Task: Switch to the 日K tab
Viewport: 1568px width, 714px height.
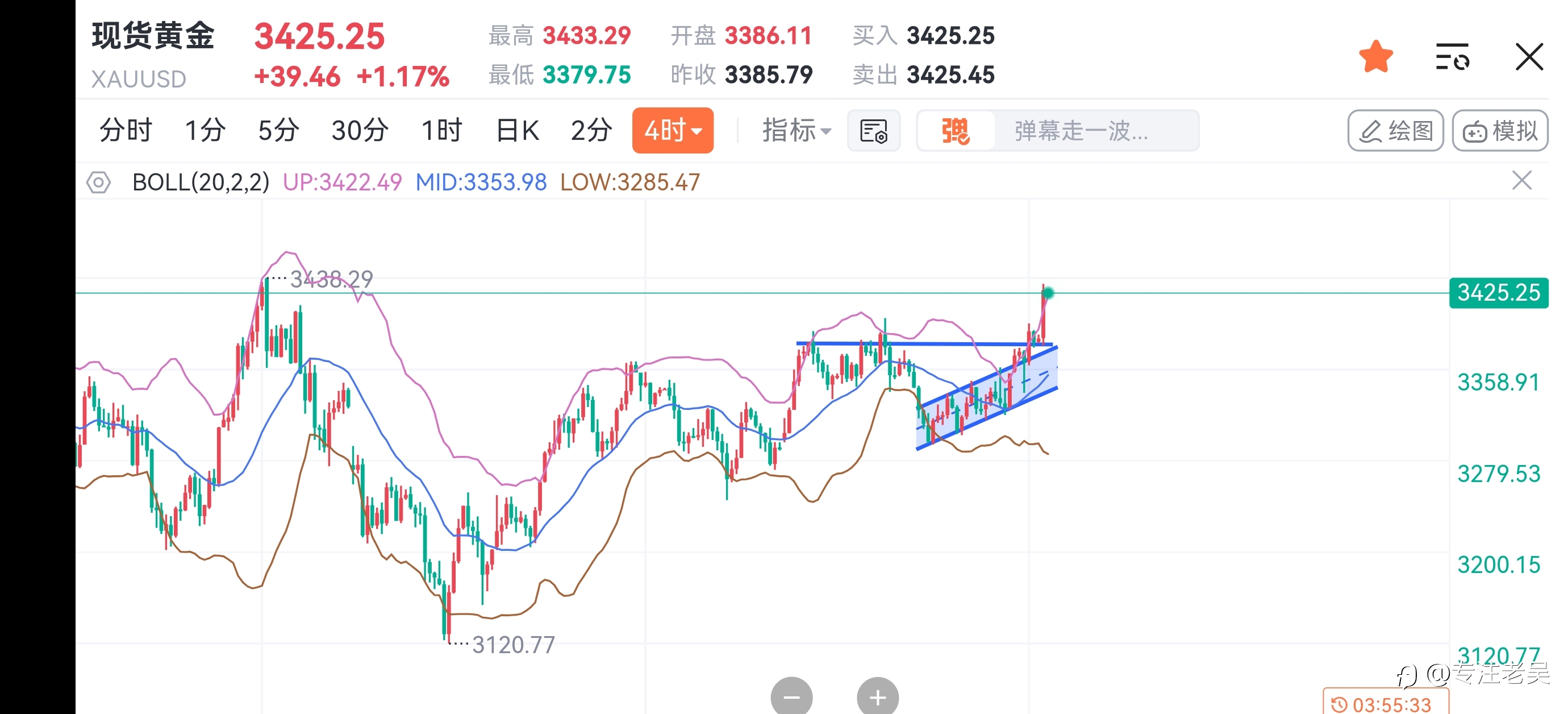Action: click(x=518, y=130)
